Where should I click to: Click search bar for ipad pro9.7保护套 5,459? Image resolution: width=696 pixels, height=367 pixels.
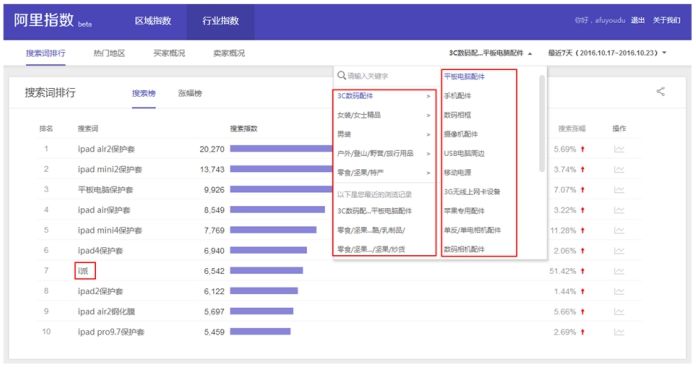[260, 331]
